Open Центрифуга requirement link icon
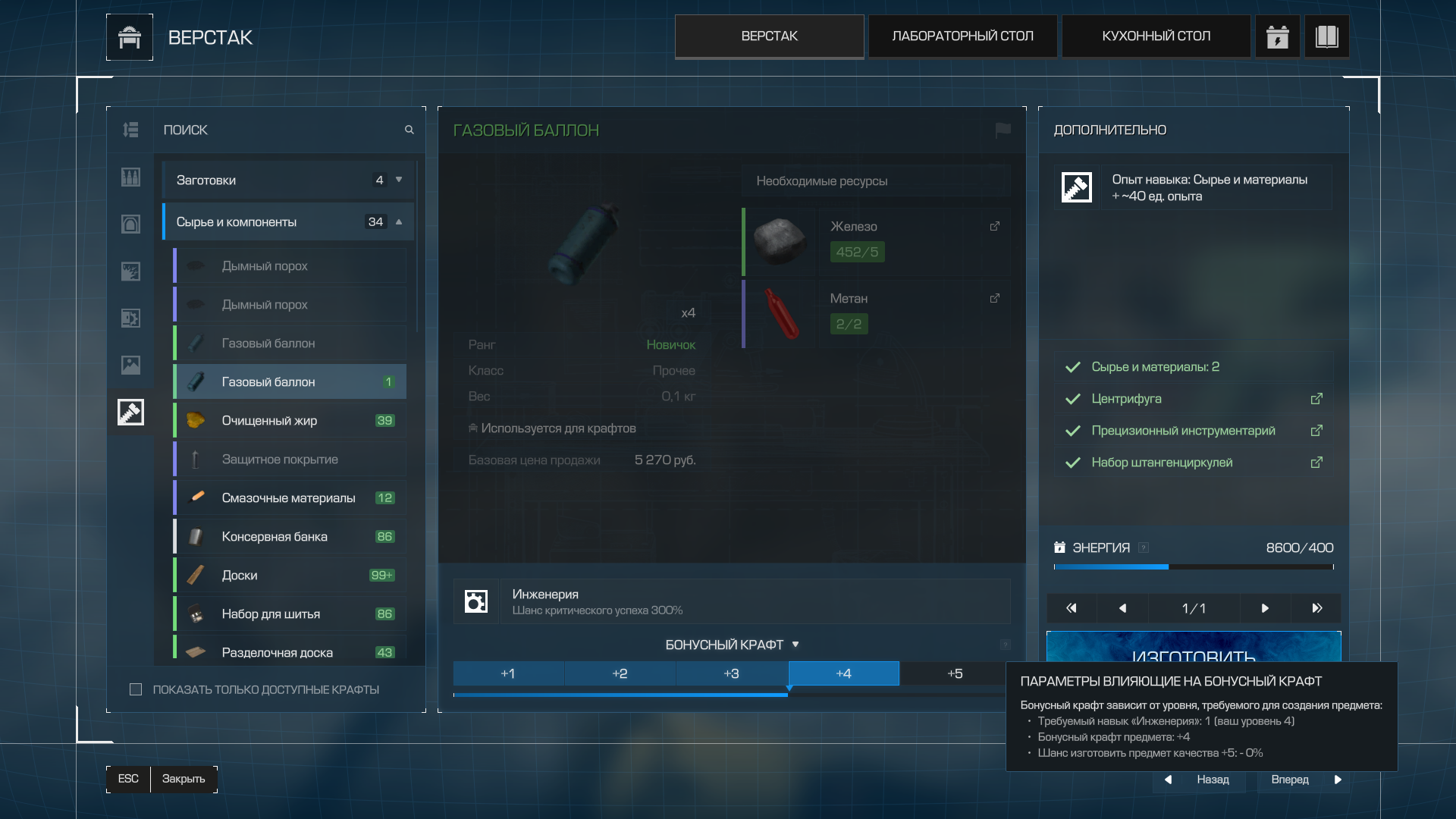 [1316, 399]
